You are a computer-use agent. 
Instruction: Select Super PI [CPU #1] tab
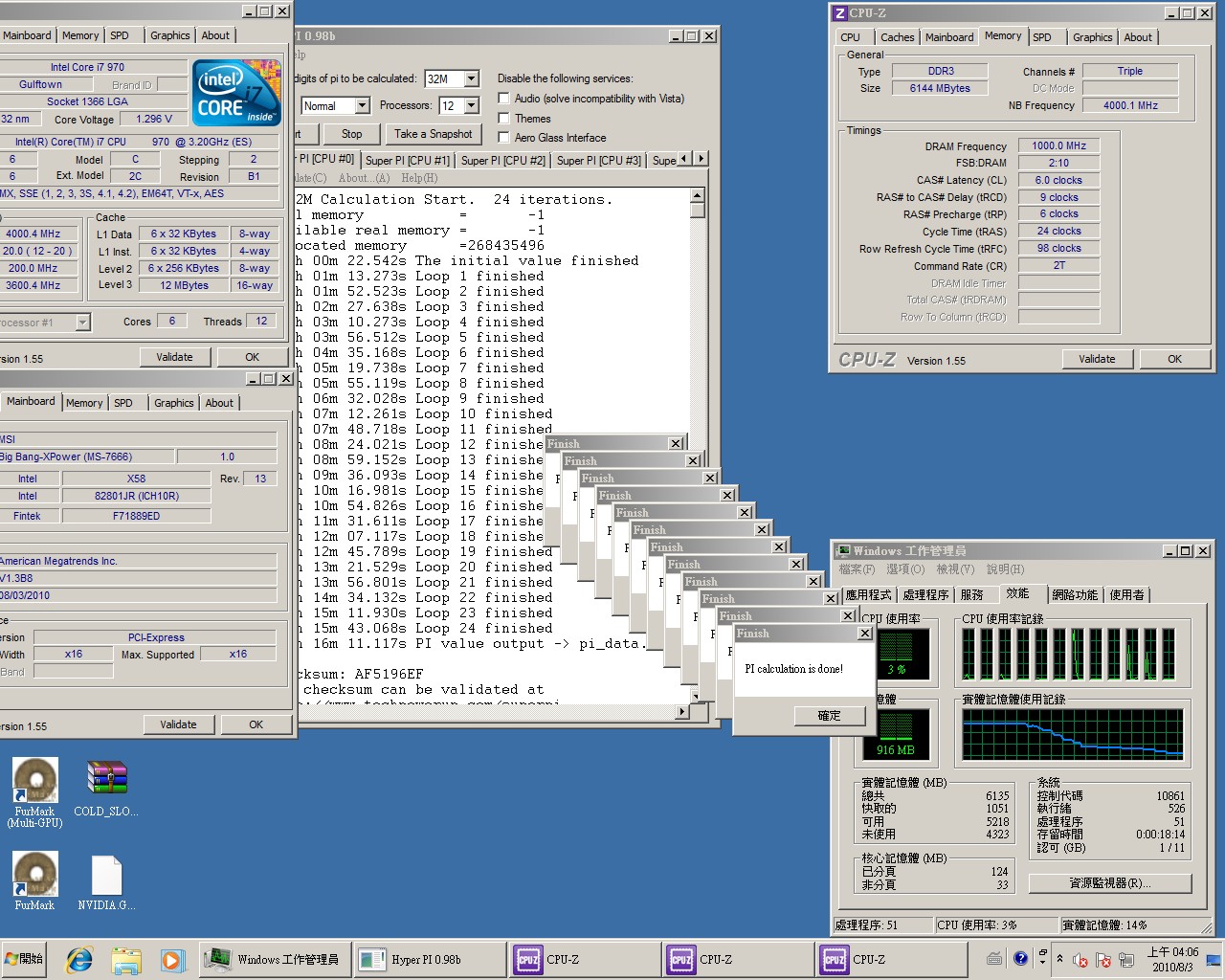[407, 161]
